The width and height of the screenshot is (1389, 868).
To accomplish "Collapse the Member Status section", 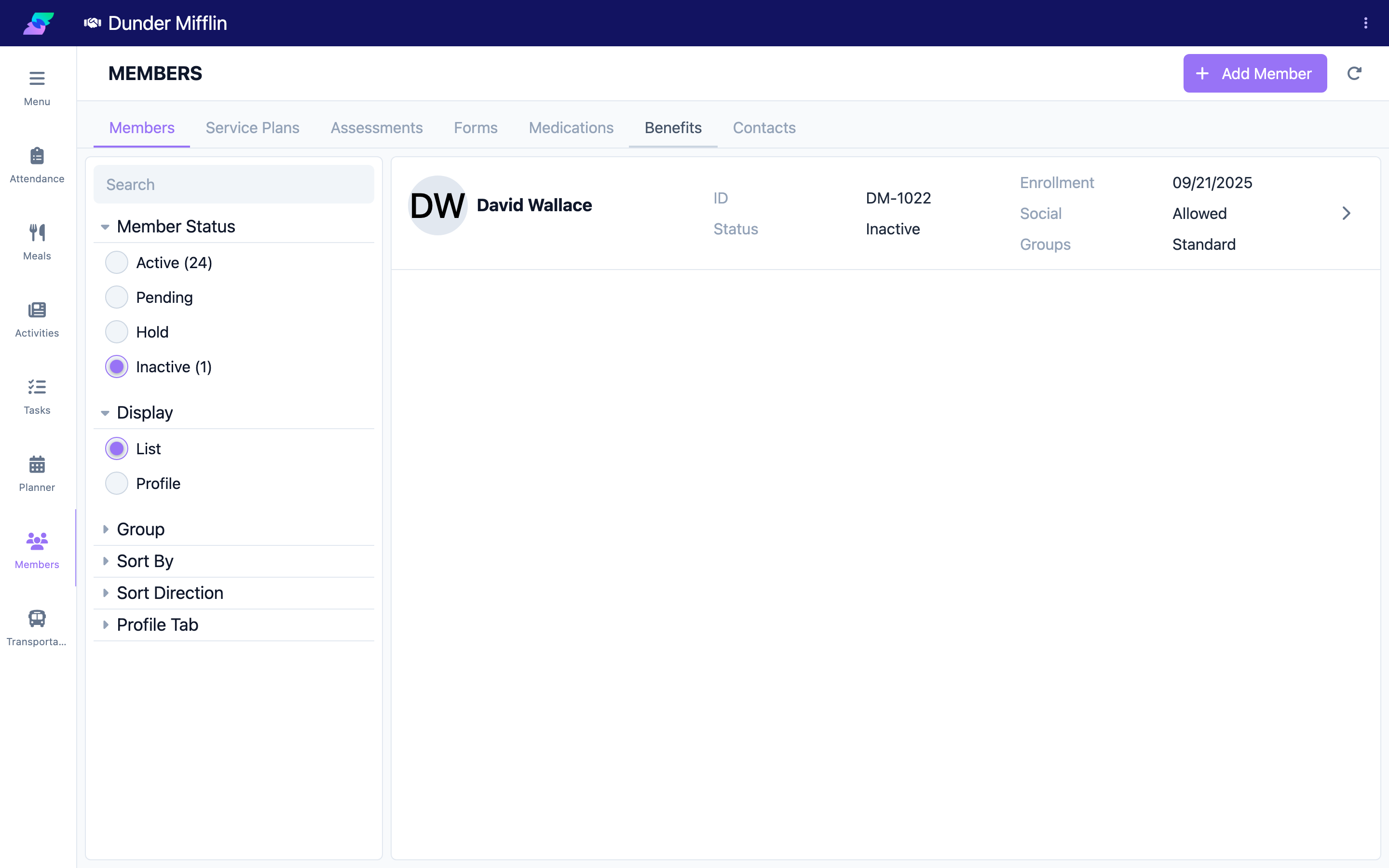I will click(x=233, y=227).
